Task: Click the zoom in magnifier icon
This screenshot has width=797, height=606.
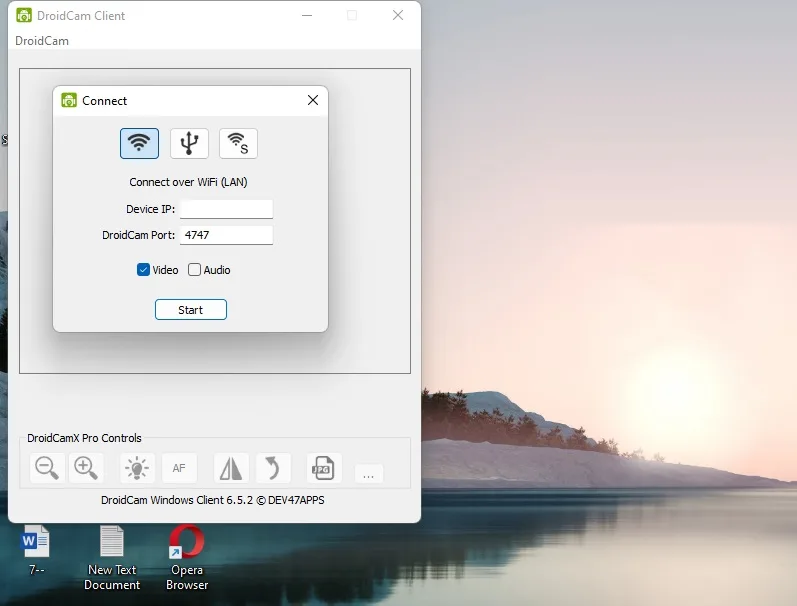Action: 86,468
